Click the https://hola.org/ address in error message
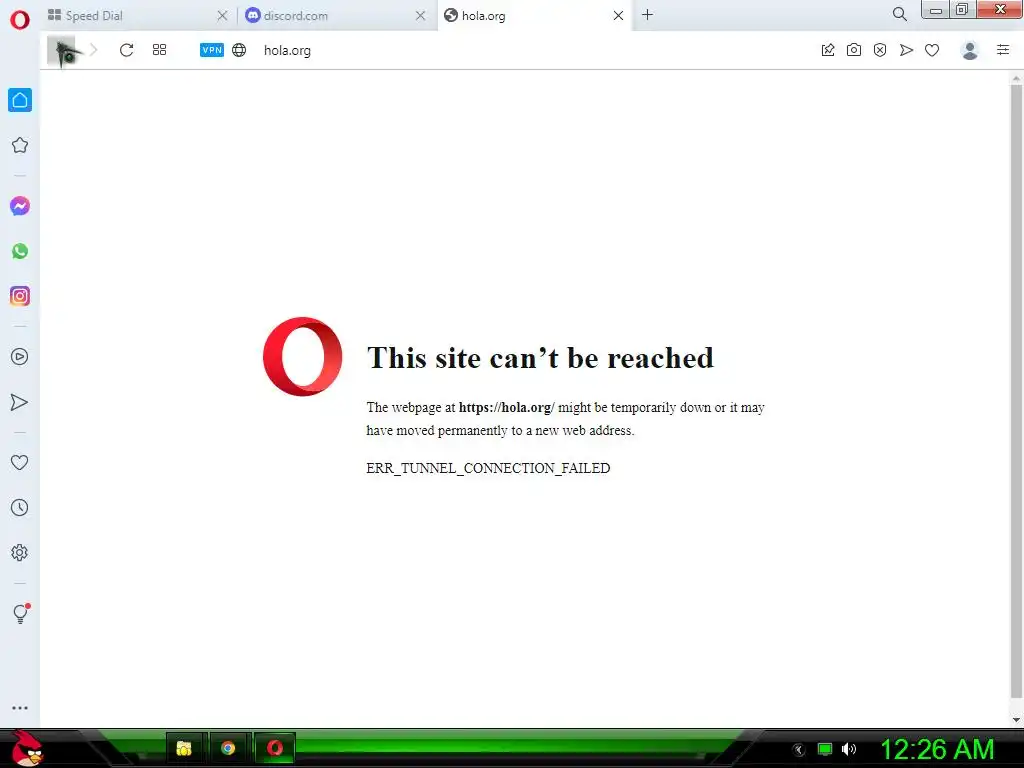The width and height of the screenshot is (1024, 768). [x=507, y=408]
